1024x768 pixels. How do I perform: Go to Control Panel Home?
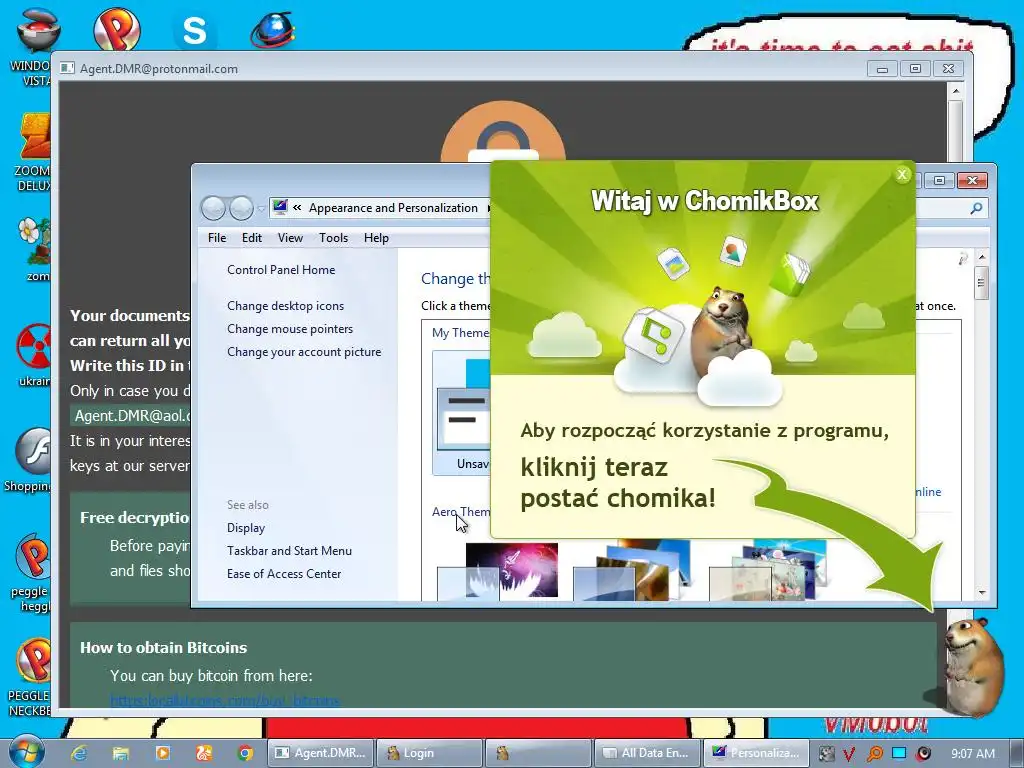coord(281,270)
